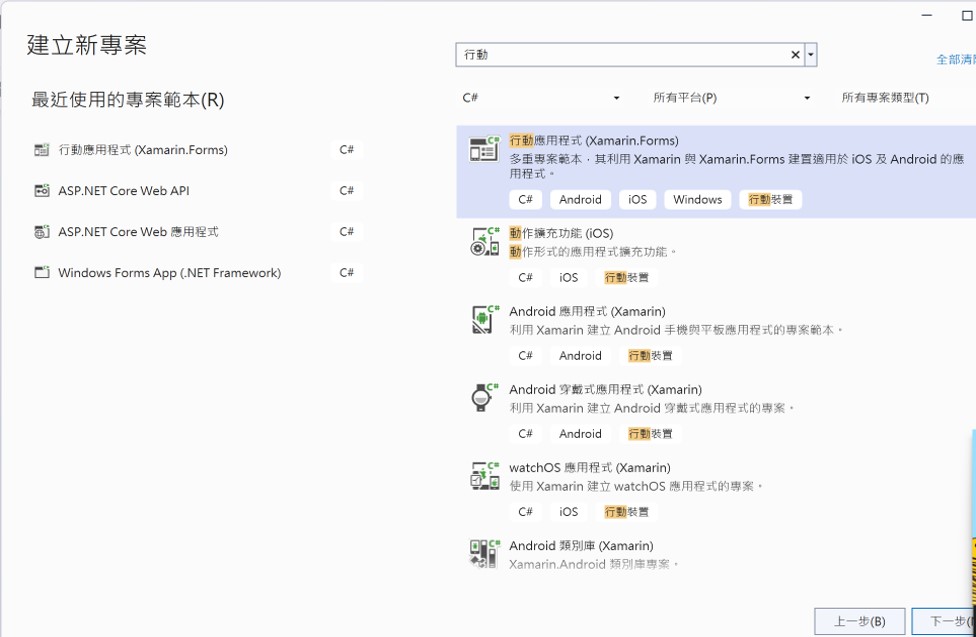Screen dimensions: 976x637
Task: Click the C# tag beside recent ASP.NET Core Web 應用程式
Action: (346, 232)
